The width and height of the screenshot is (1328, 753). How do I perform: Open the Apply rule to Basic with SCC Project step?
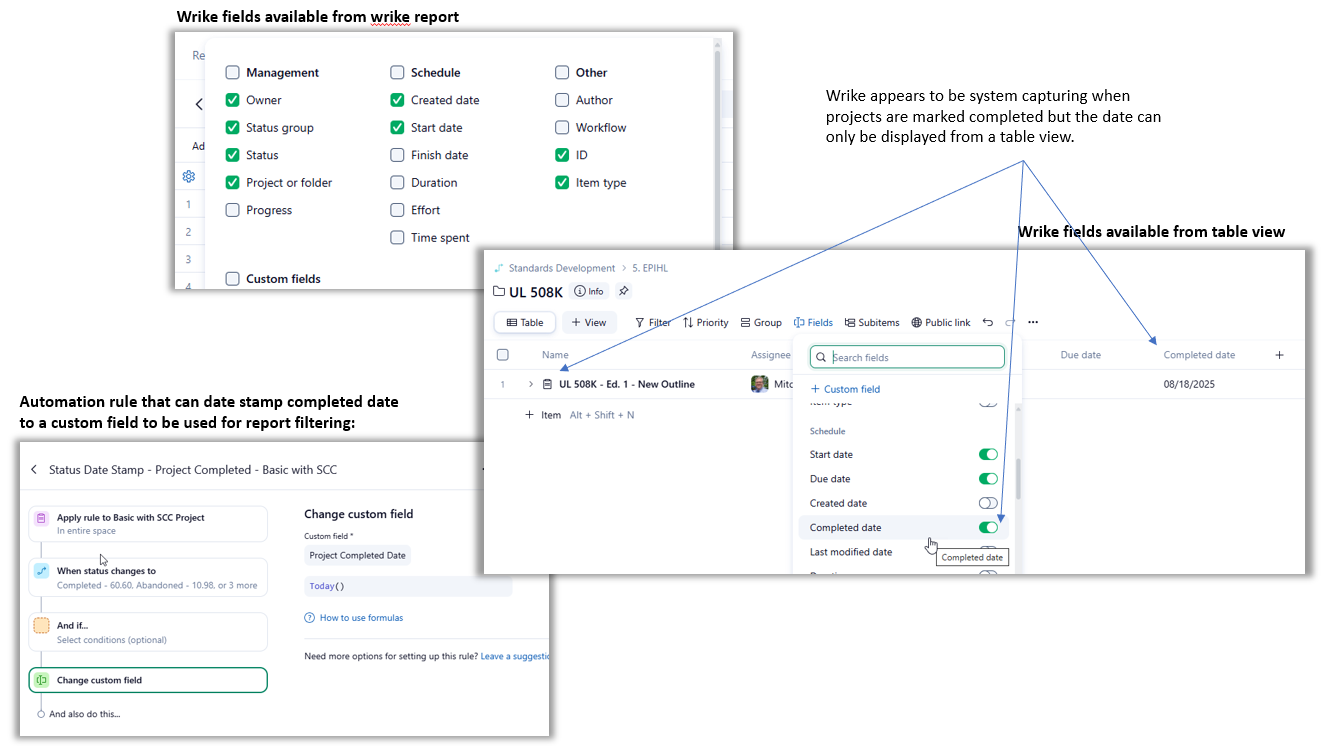coord(148,524)
